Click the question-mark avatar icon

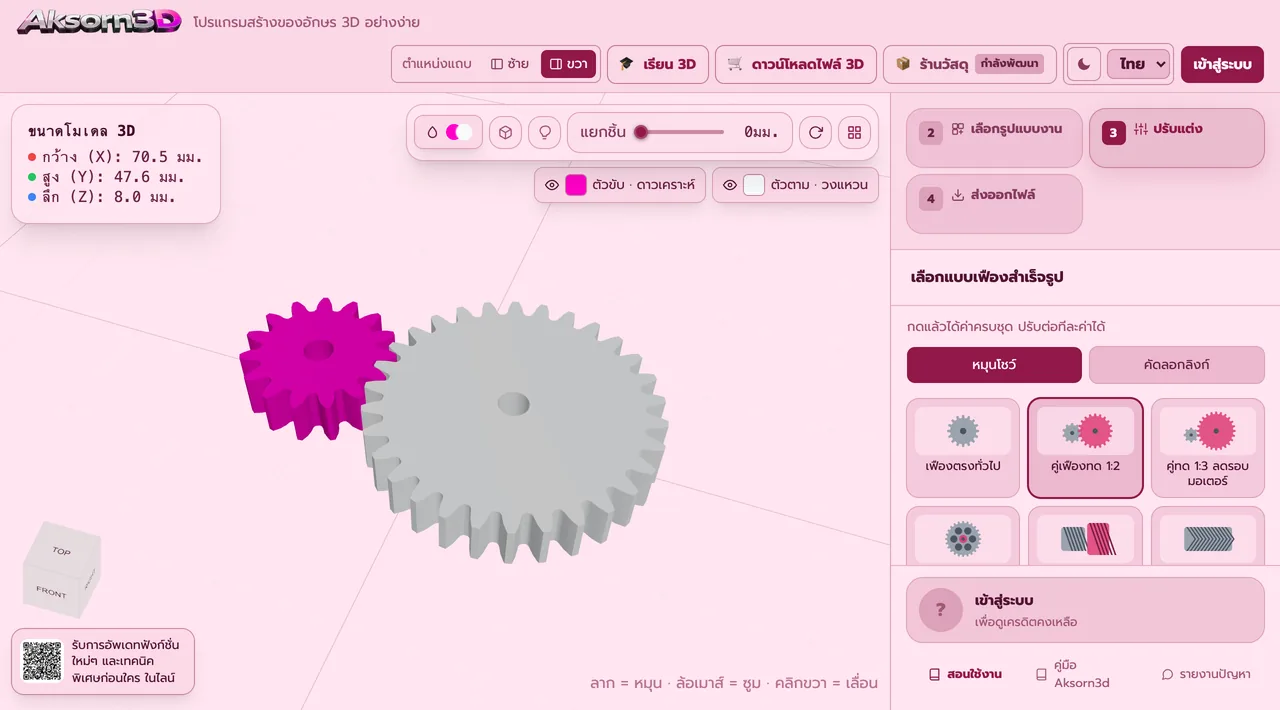click(941, 610)
